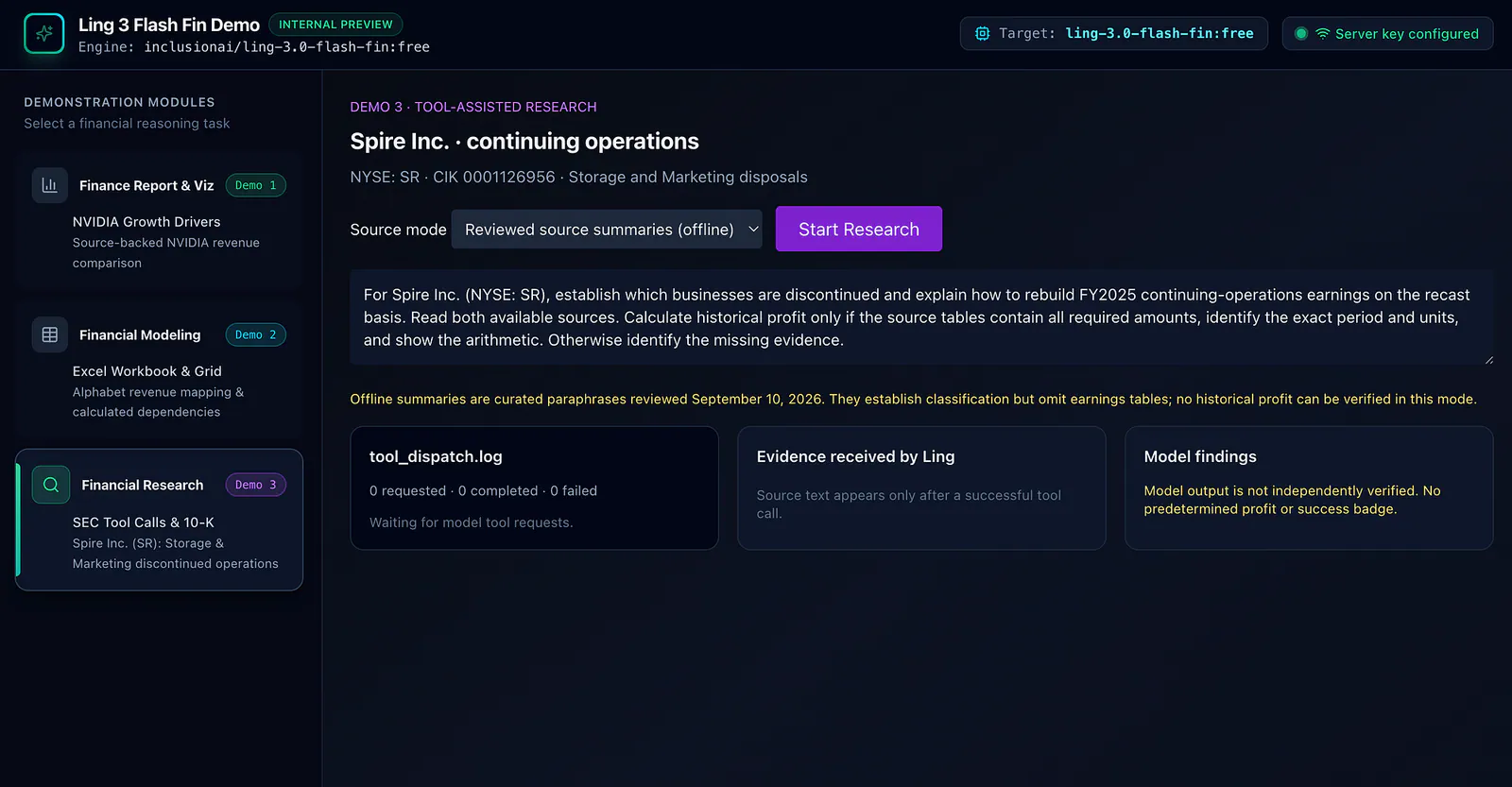Select the Finance Report & Viz module
Image resolution: width=1512 pixels, height=787 pixels.
point(159,220)
